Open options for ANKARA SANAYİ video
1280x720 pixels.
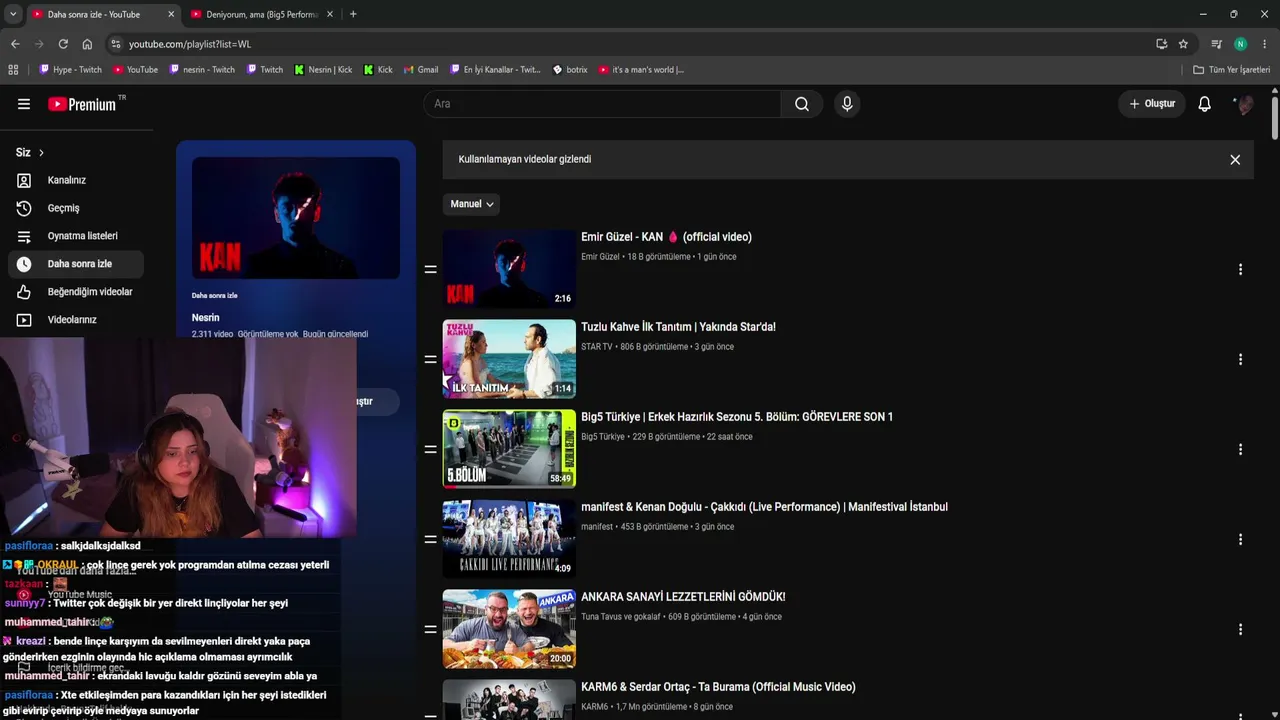click(x=1240, y=629)
